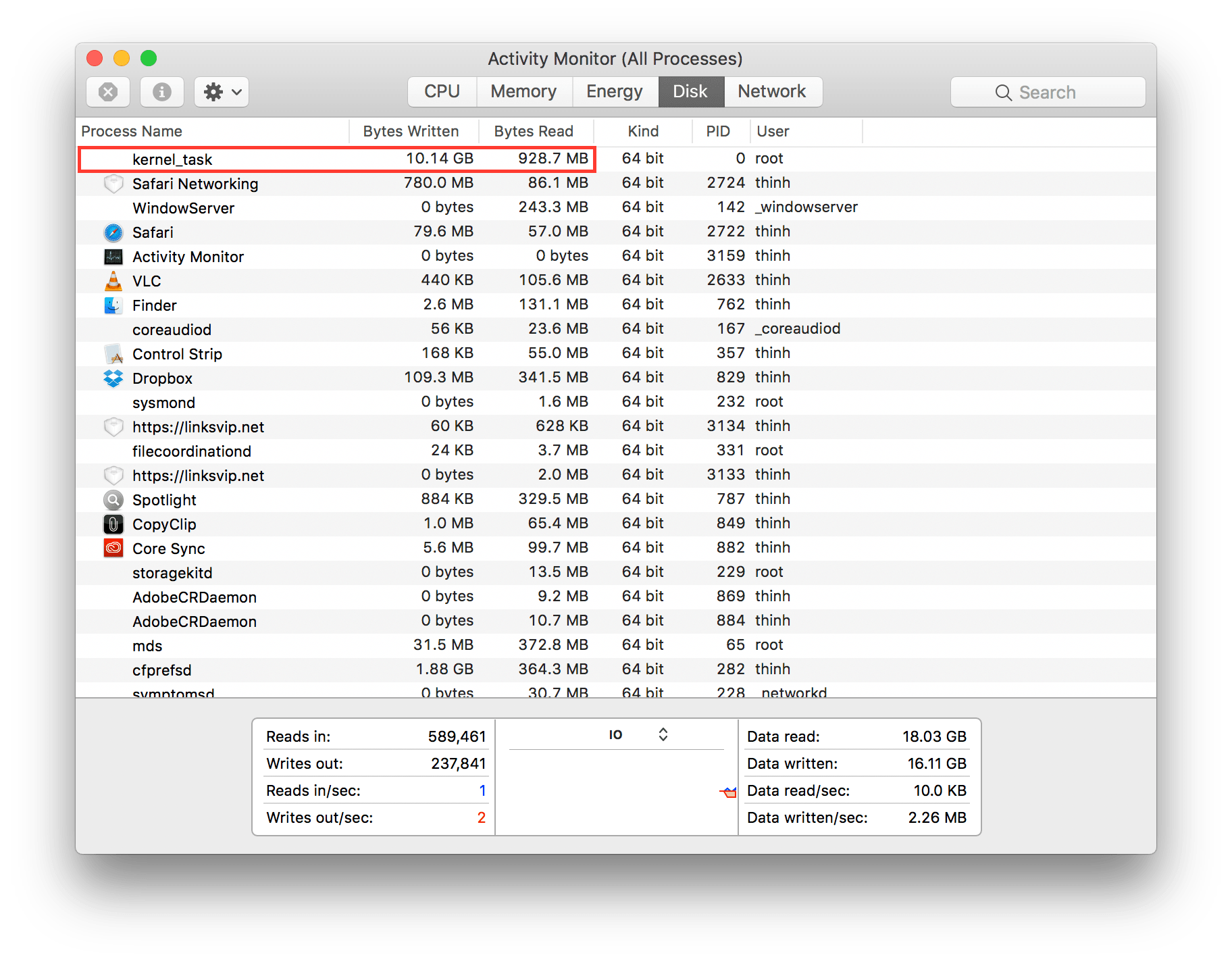Click the _coreaudiod user cell
This screenshot has height=962, width=1232.
coord(798,328)
